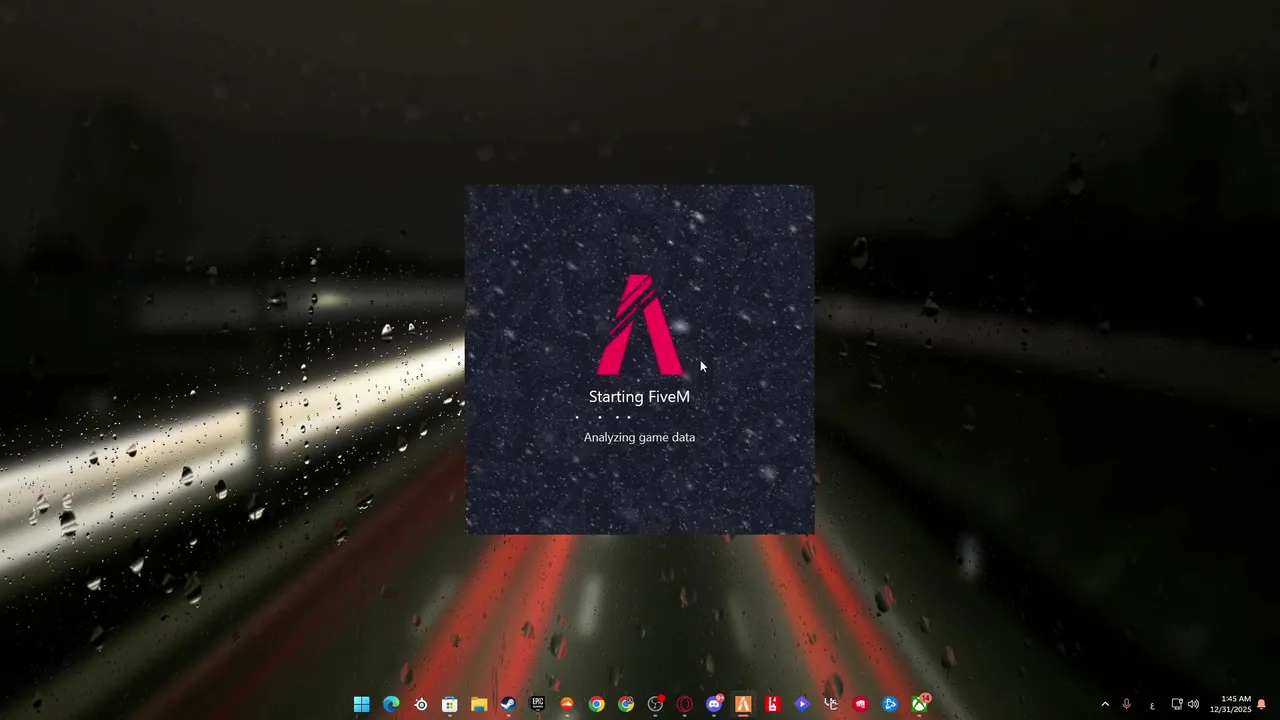Open the volume speaker tray icon
This screenshot has height=720, width=1280.
point(1193,704)
